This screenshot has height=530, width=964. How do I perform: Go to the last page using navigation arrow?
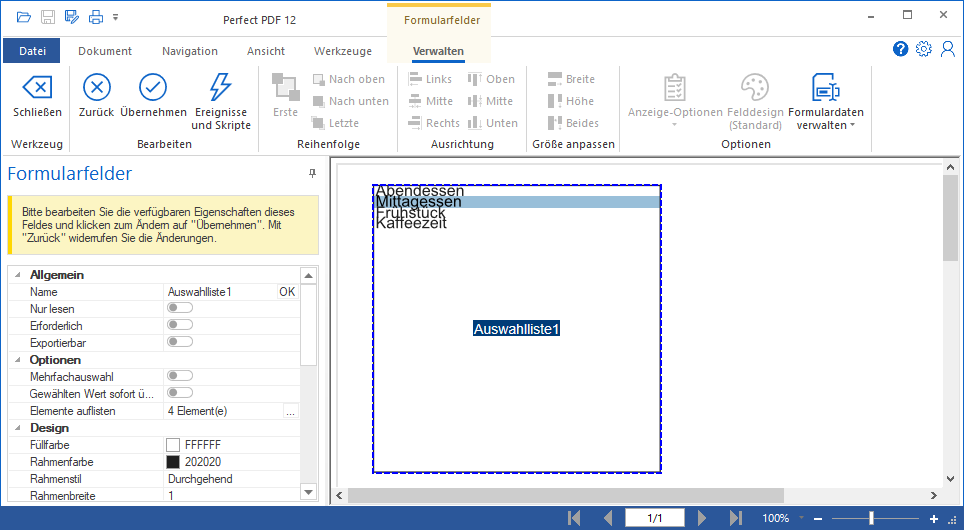(736, 518)
